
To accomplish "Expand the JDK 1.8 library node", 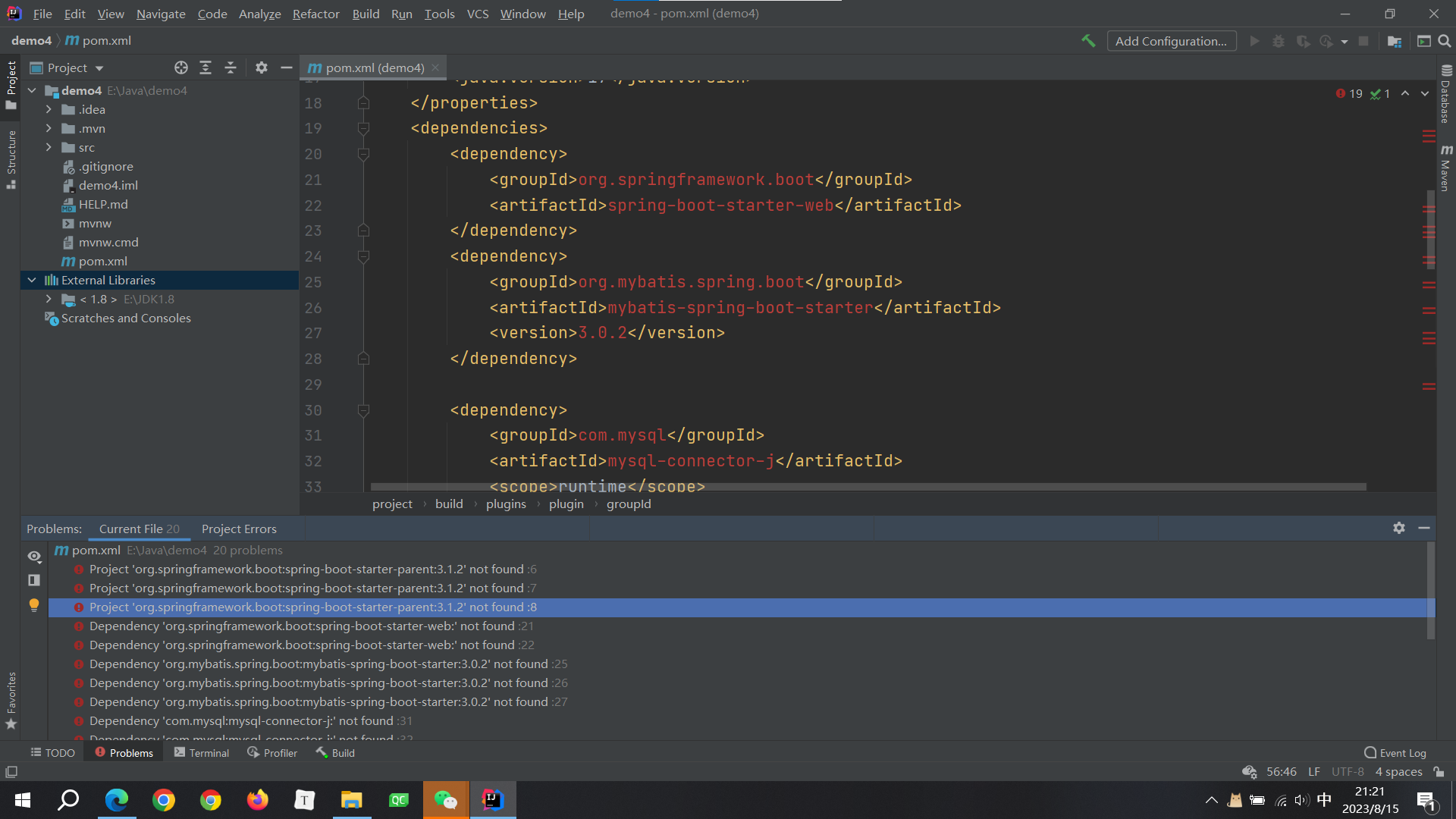I will tap(49, 299).
